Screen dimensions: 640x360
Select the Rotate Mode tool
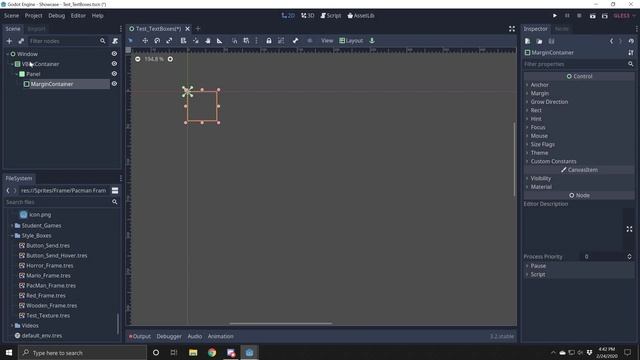[x=157, y=40]
